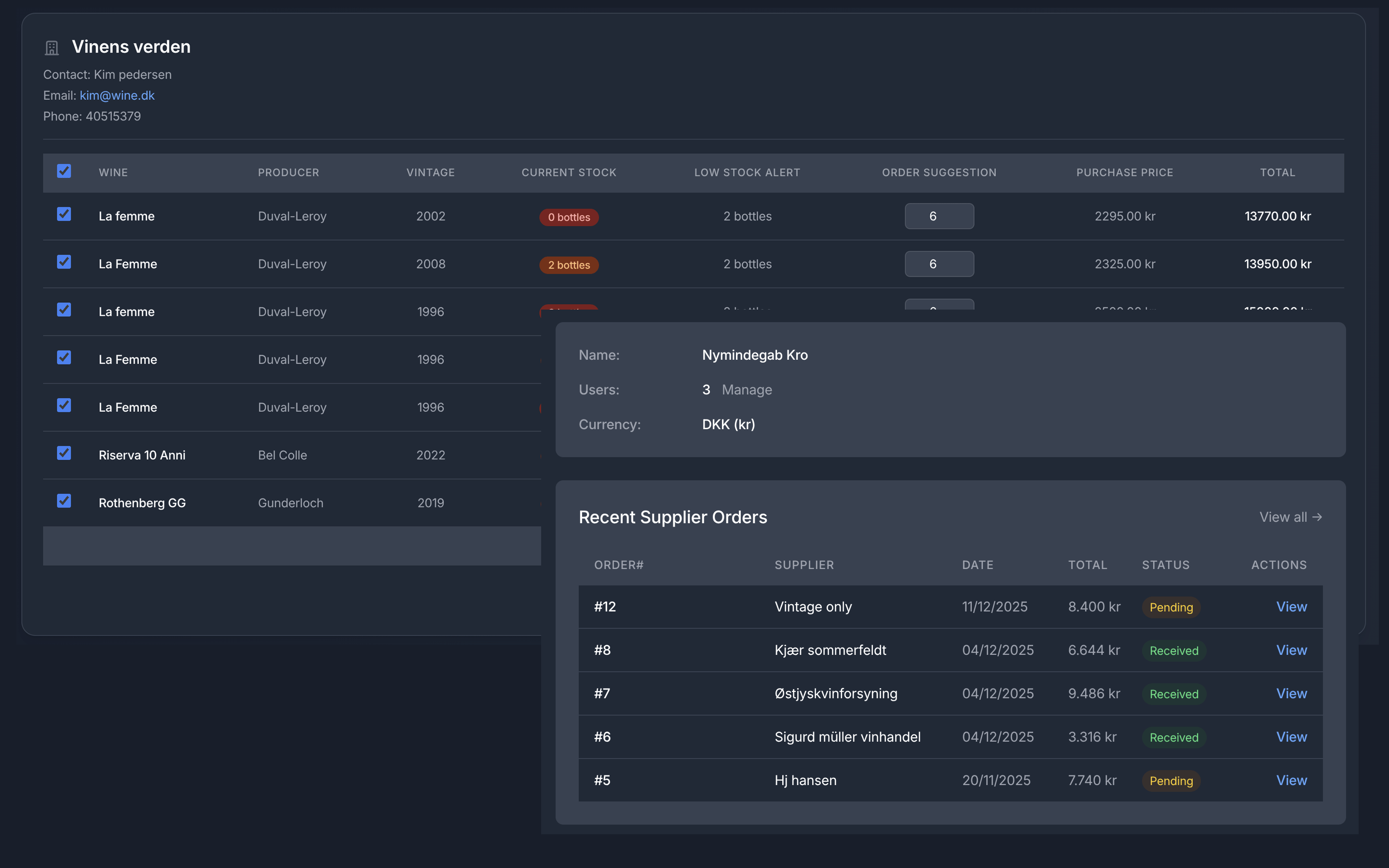
Task: Click the 0 bottles stock badge
Action: [569, 217]
